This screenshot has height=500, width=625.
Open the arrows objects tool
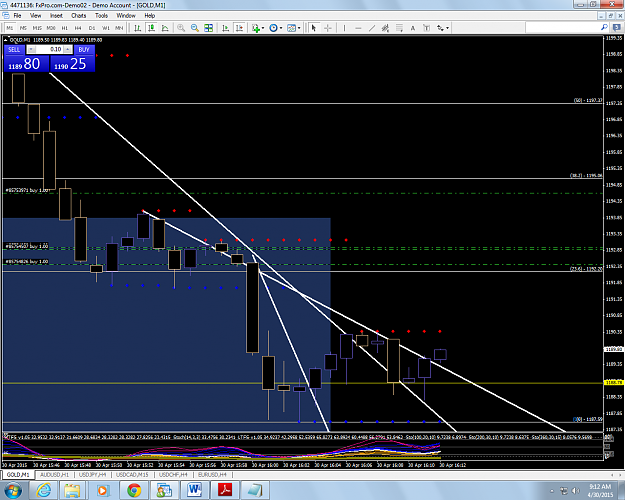click(x=440, y=28)
